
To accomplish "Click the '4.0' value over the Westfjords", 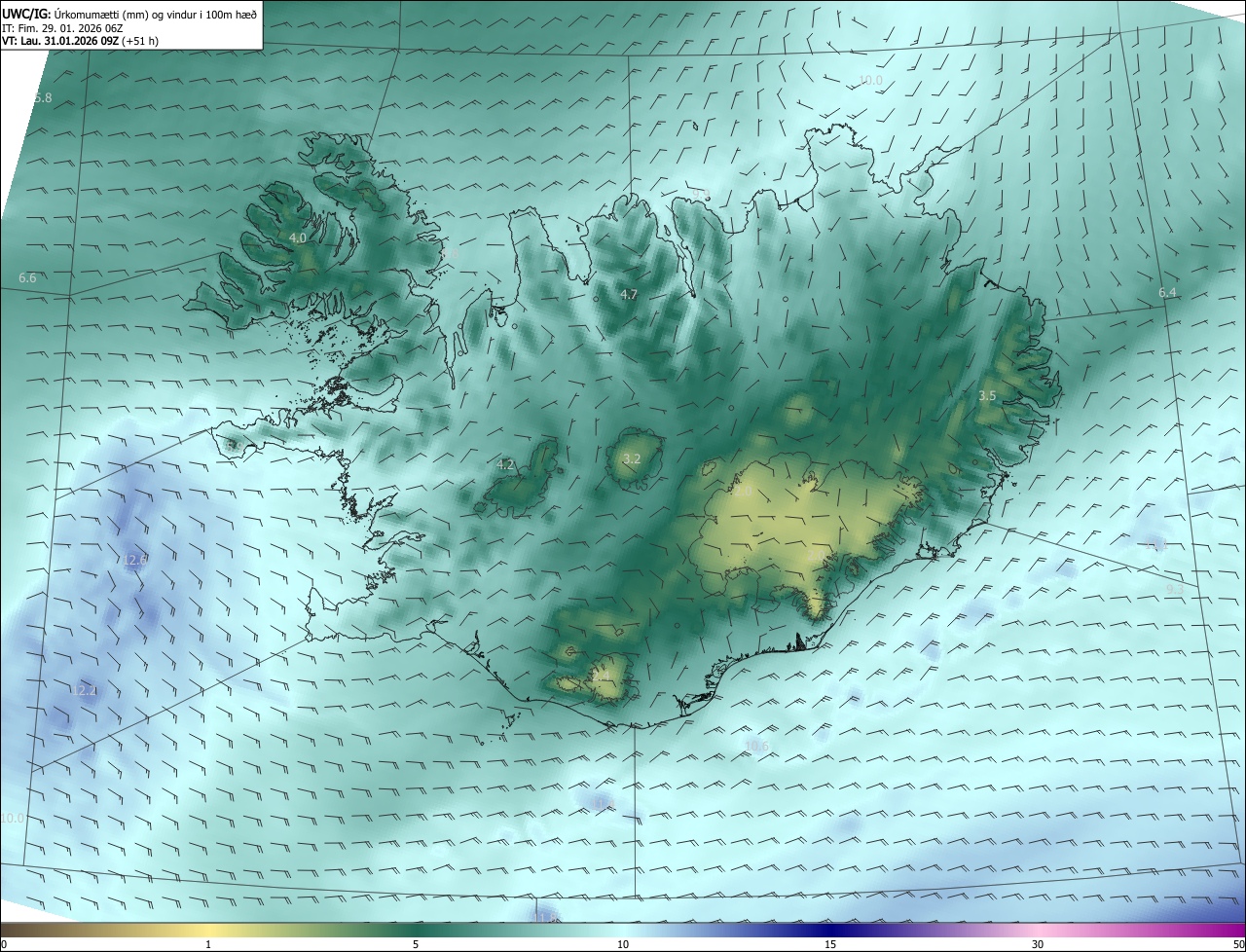I will (x=298, y=238).
